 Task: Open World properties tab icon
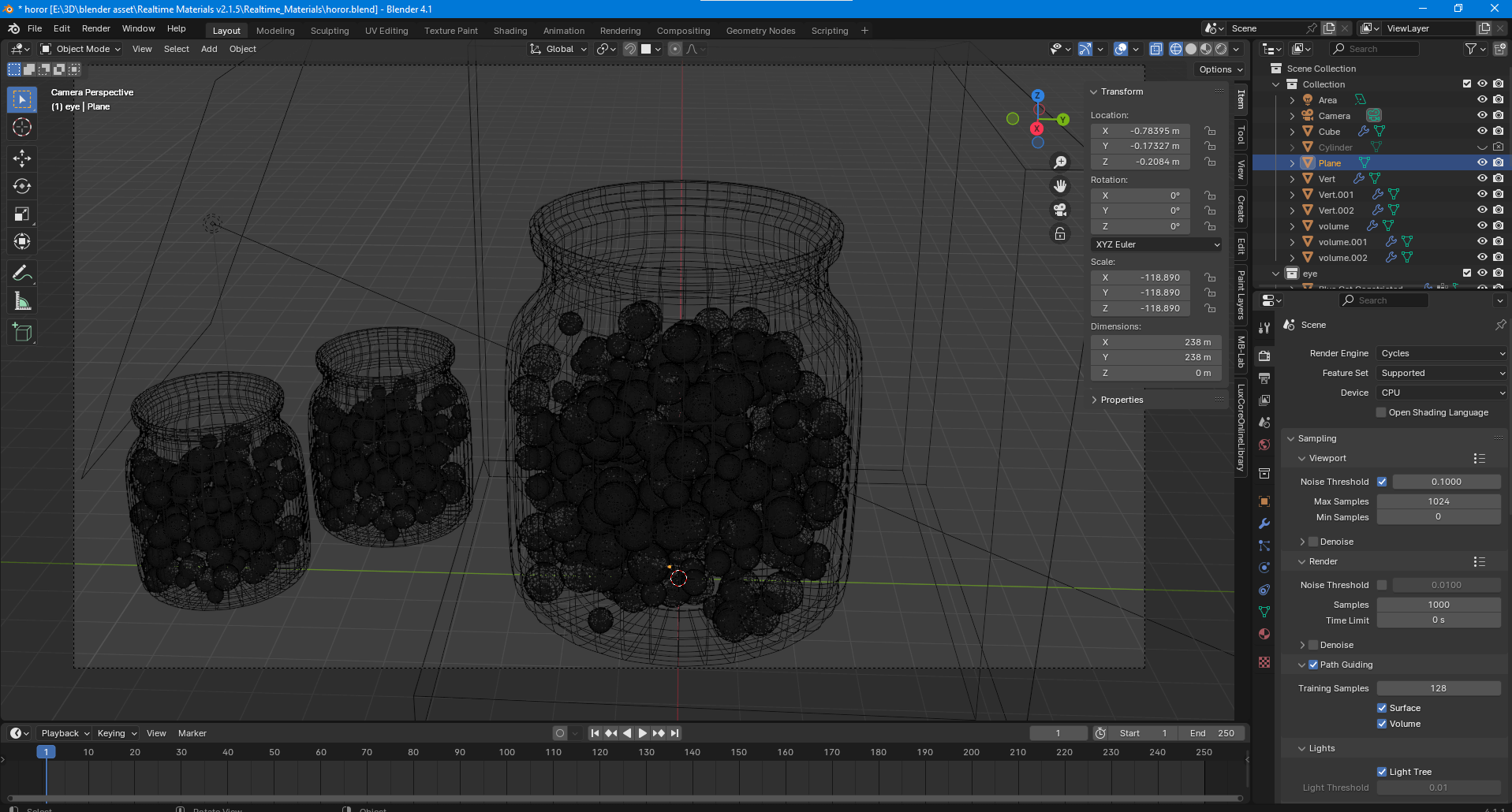tap(1264, 445)
